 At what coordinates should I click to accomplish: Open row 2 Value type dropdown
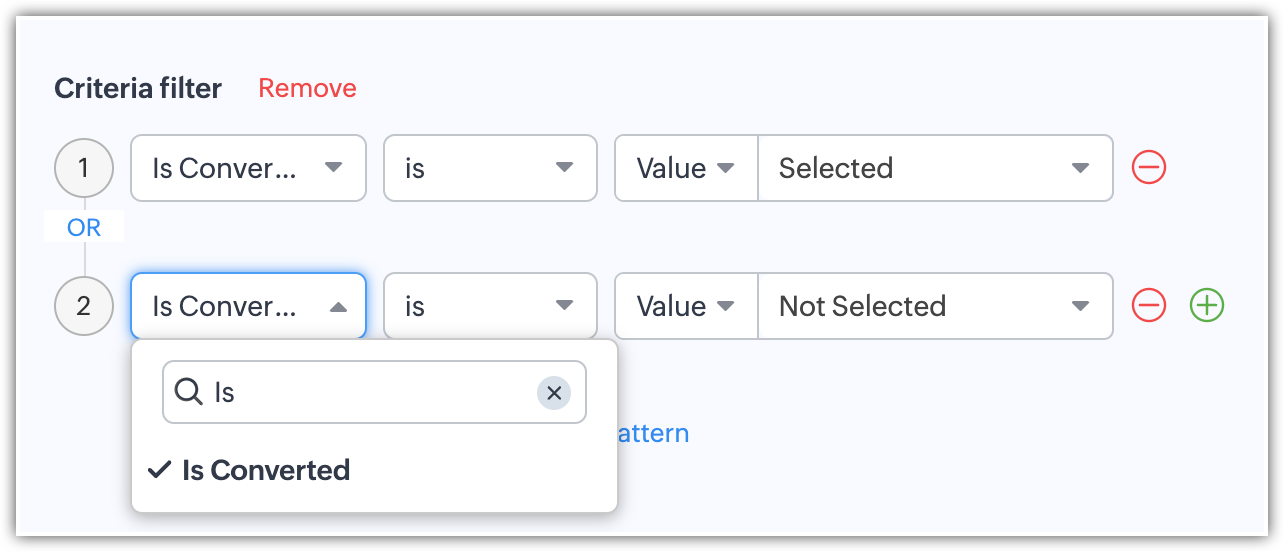click(x=686, y=306)
